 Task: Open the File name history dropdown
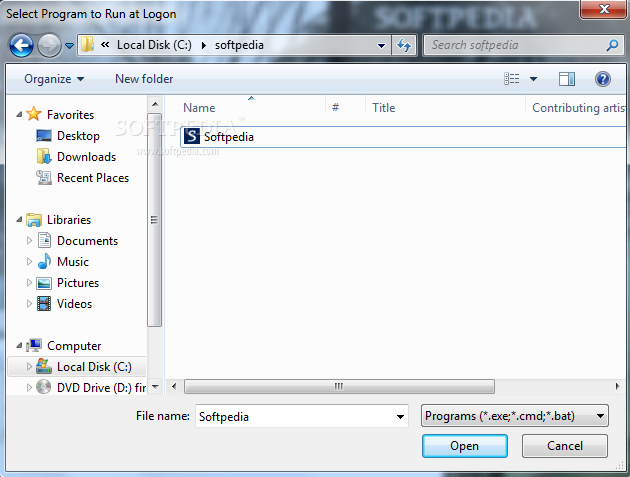click(400, 416)
